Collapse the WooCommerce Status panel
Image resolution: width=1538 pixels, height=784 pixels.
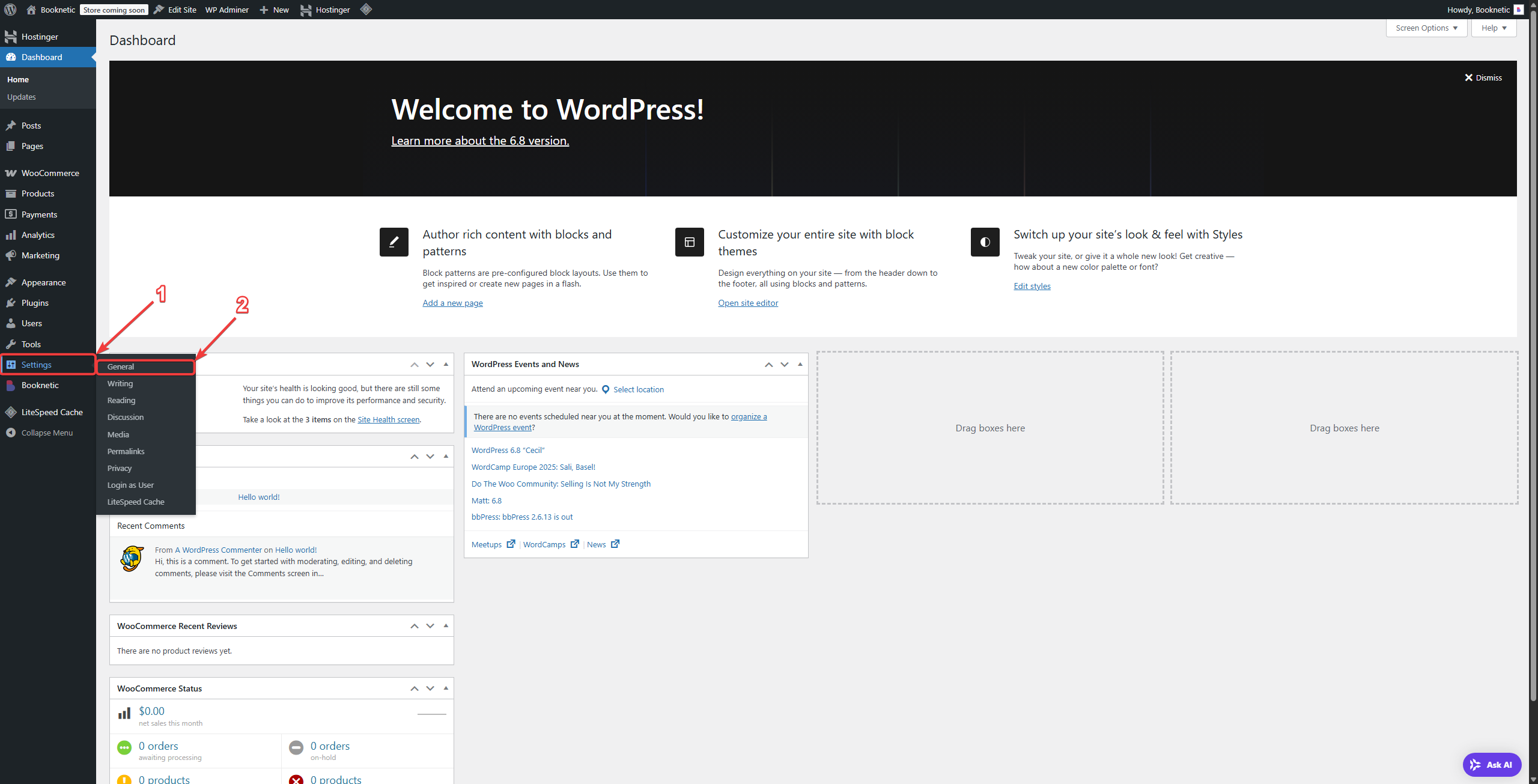[446, 688]
